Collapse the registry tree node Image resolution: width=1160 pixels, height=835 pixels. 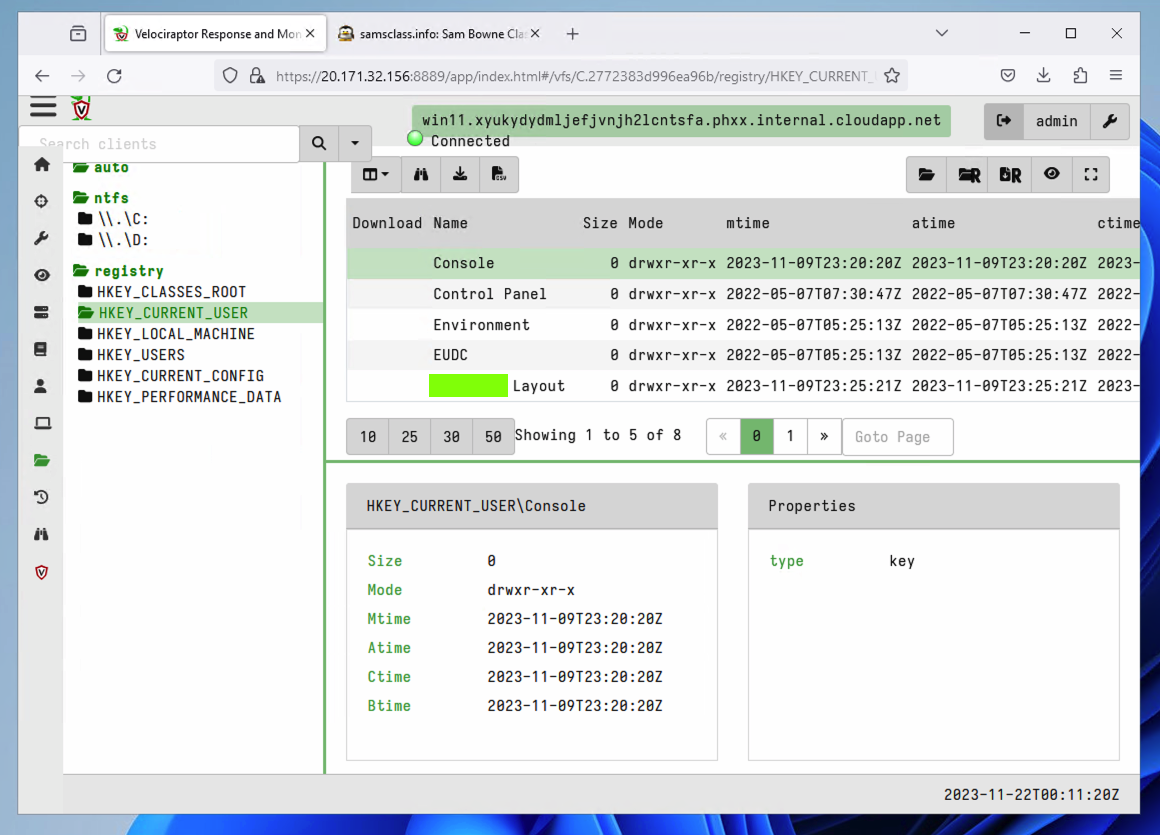tap(118, 271)
